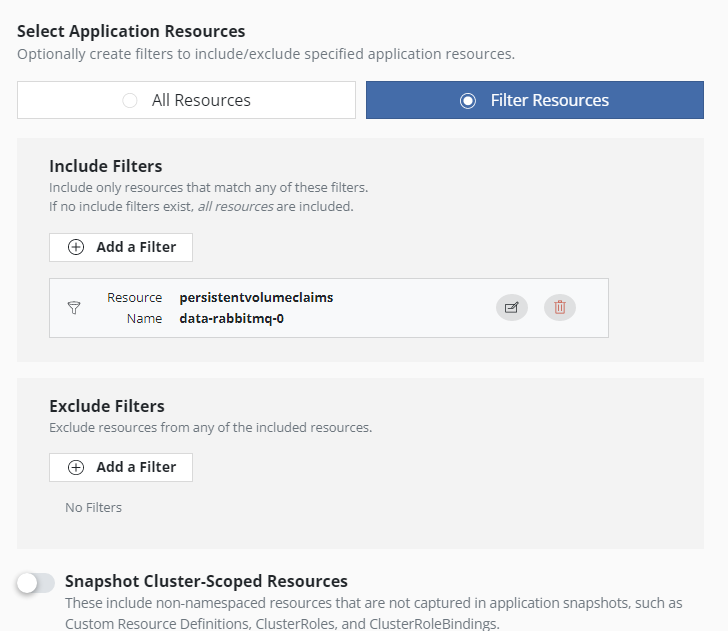Click the data-rabbitmq-0 name value
This screenshot has width=728, height=631.
(232, 319)
